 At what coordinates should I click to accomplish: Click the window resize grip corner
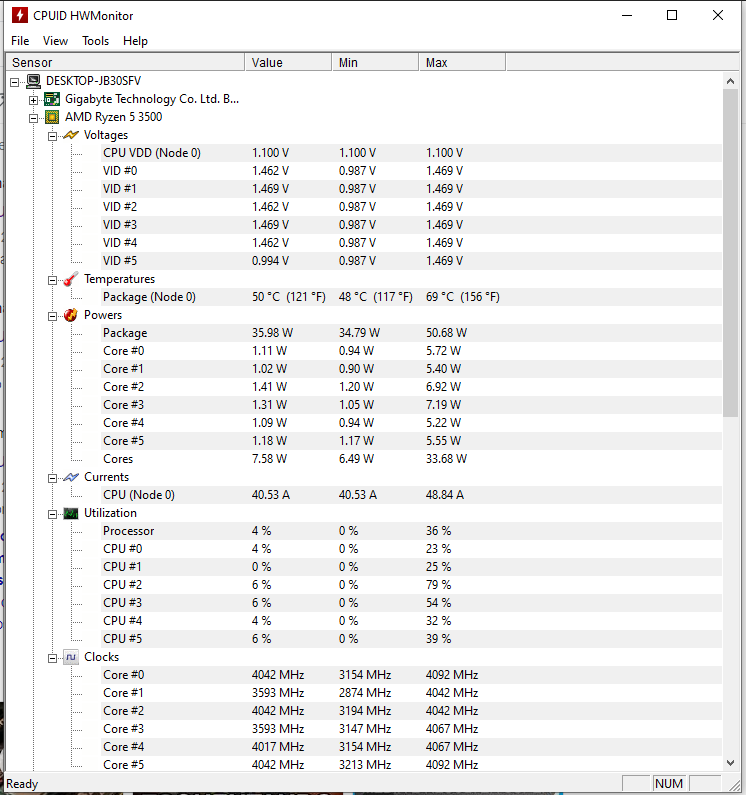[x=733, y=784]
